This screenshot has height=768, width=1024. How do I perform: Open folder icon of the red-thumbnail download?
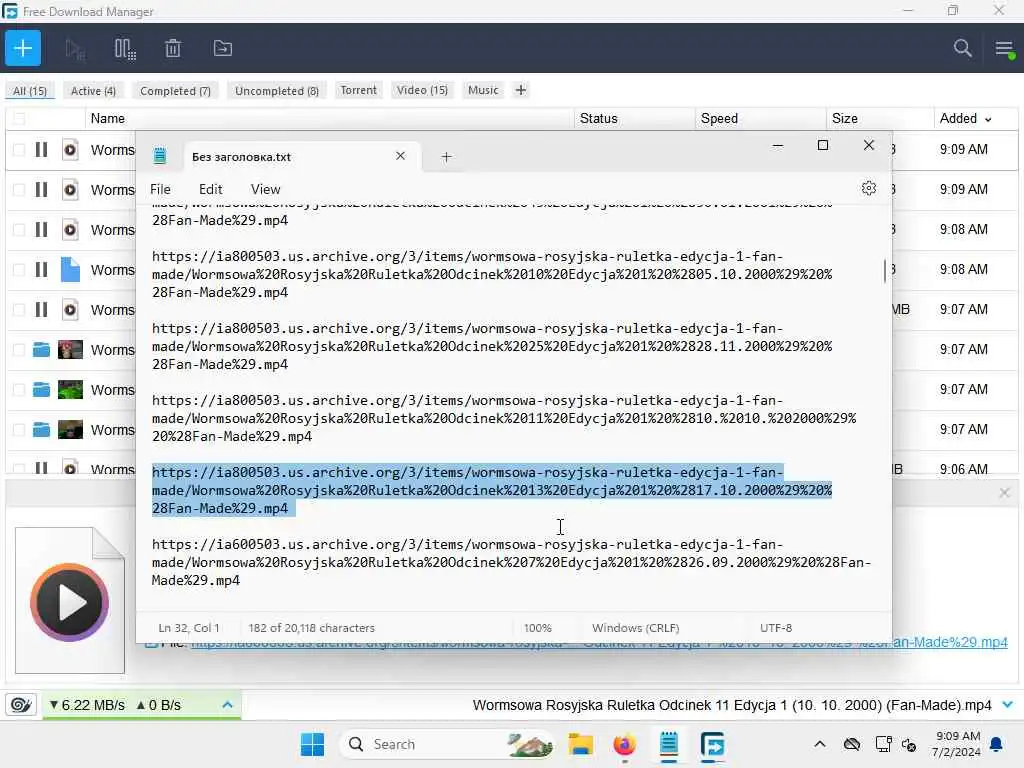click(41, 349)
